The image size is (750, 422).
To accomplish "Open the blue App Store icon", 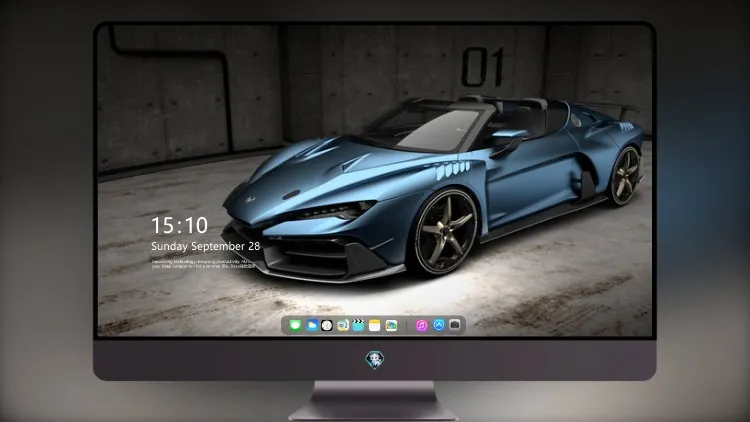I will point(439,325).
